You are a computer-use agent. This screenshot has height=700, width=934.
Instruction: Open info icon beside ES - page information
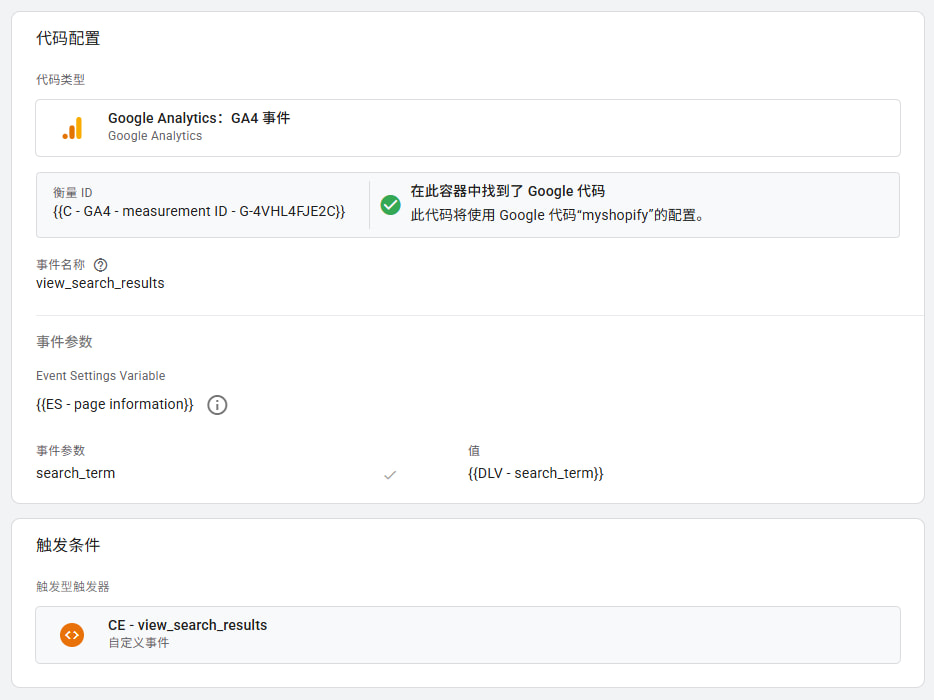(x=217, y=405)
